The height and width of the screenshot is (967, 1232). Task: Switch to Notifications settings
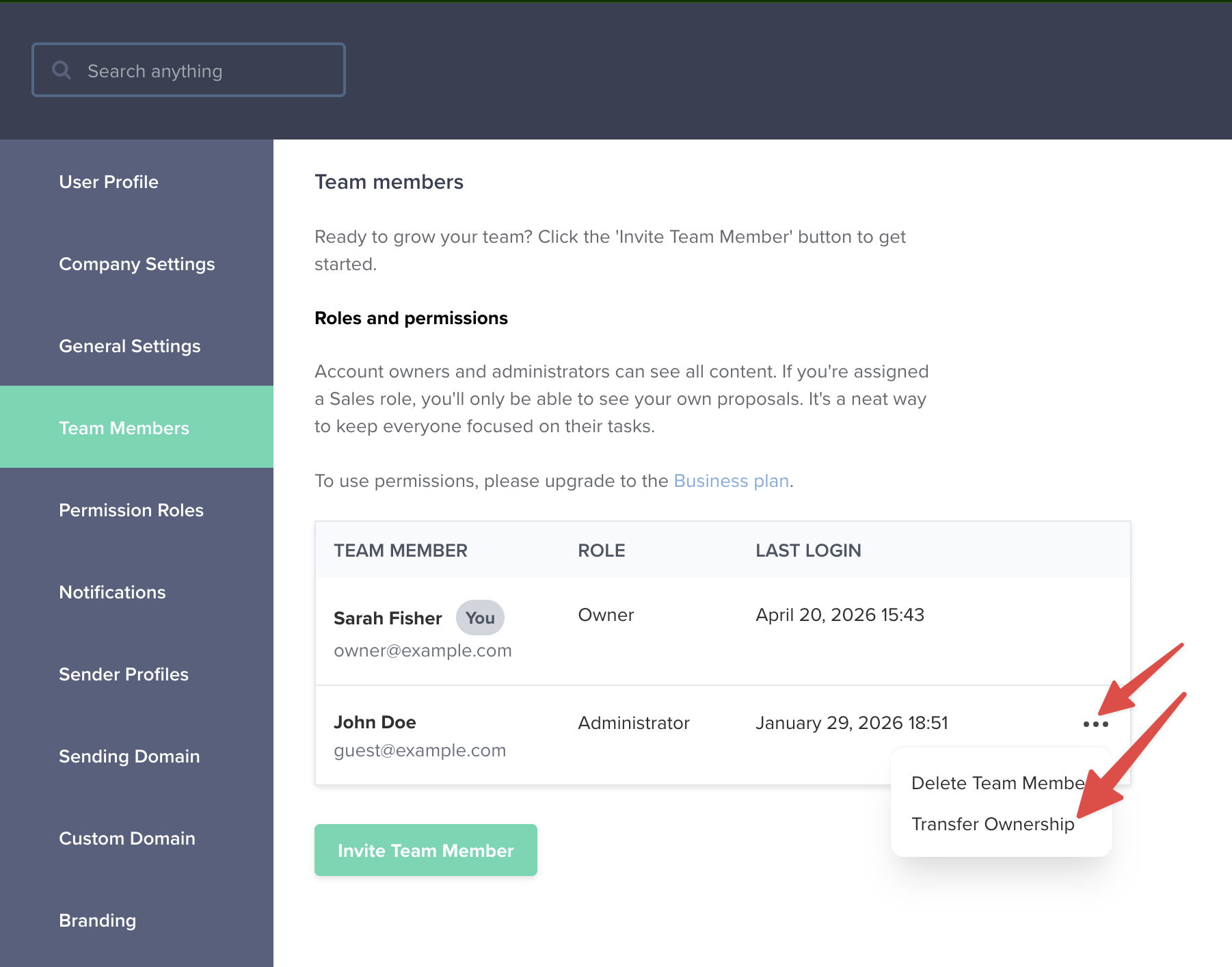pos(112,592)
